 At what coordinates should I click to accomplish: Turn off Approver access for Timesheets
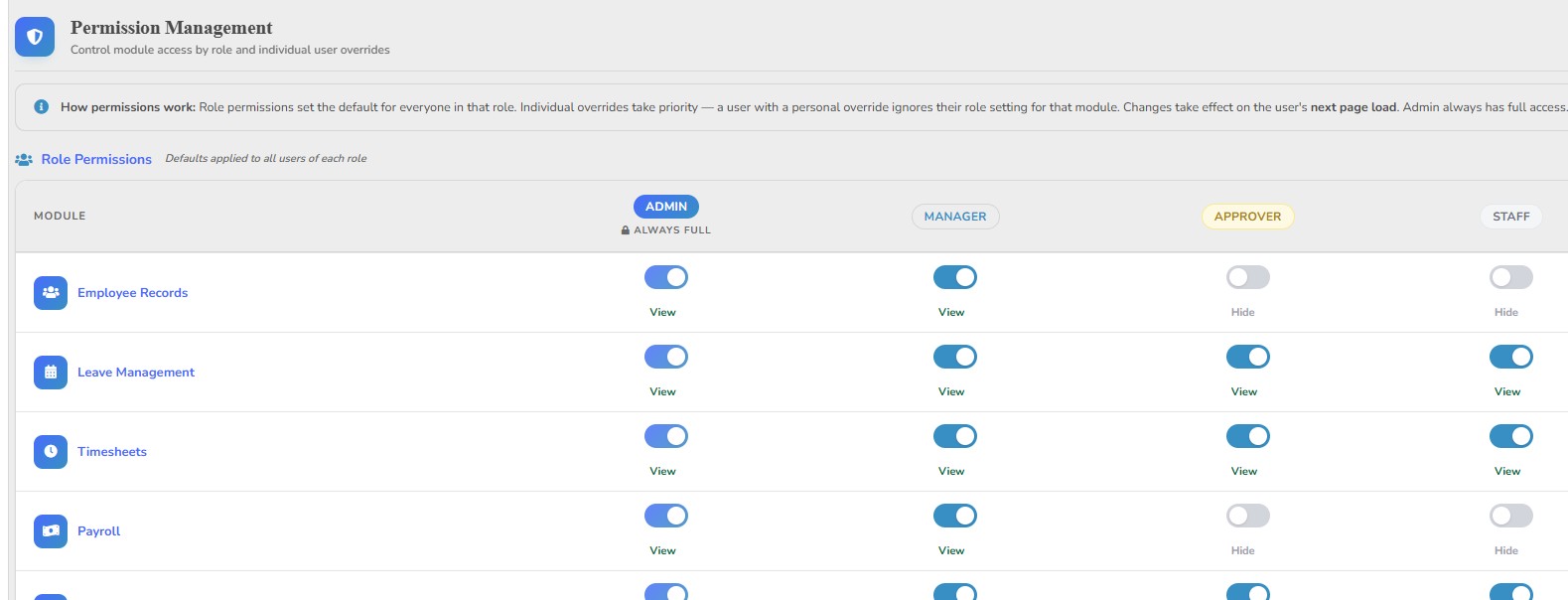(1248, 436)
